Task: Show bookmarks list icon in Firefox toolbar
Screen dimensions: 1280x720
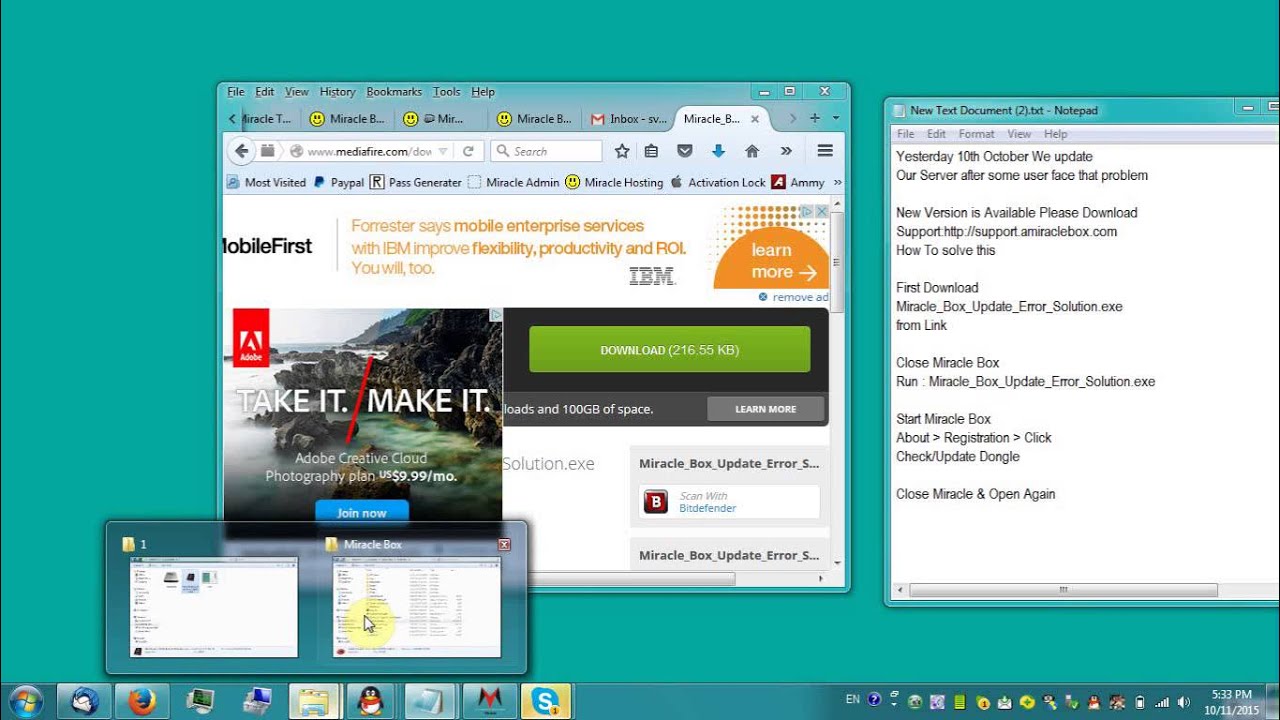Action: (x=651, y=151)
